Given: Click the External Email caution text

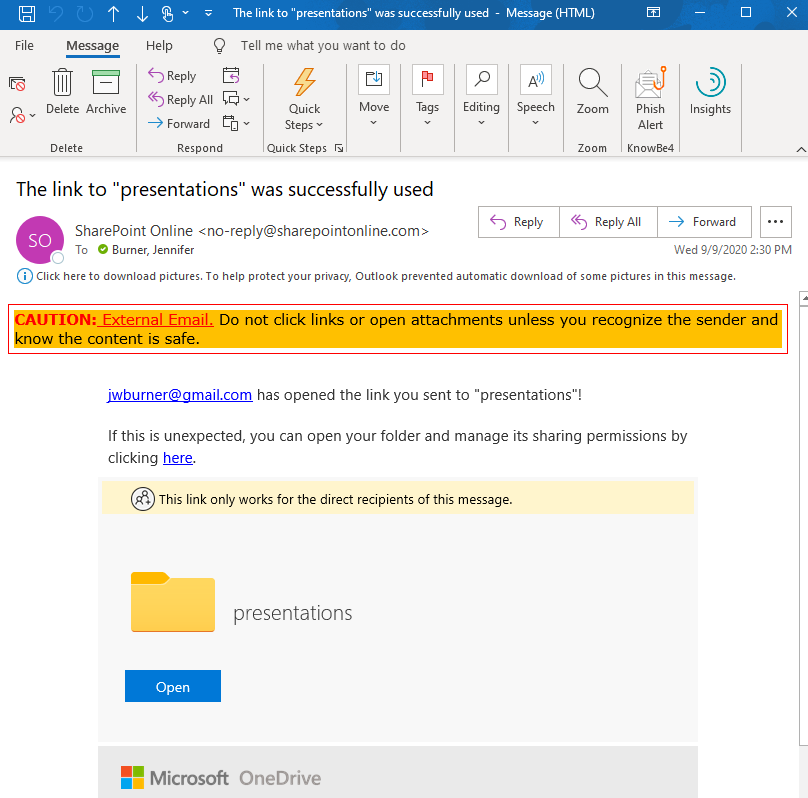Looking at the screenshot, I should pos(157,319).
